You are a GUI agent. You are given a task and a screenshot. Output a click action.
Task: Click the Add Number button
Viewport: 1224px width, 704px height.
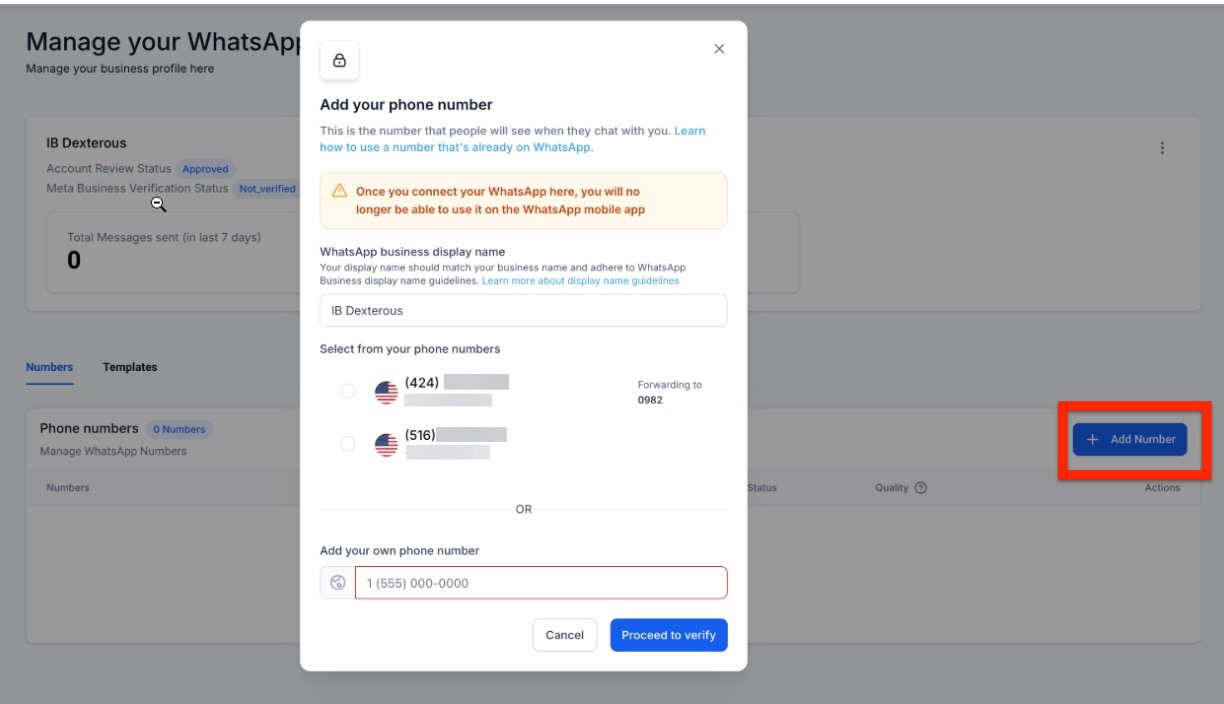1130,440
